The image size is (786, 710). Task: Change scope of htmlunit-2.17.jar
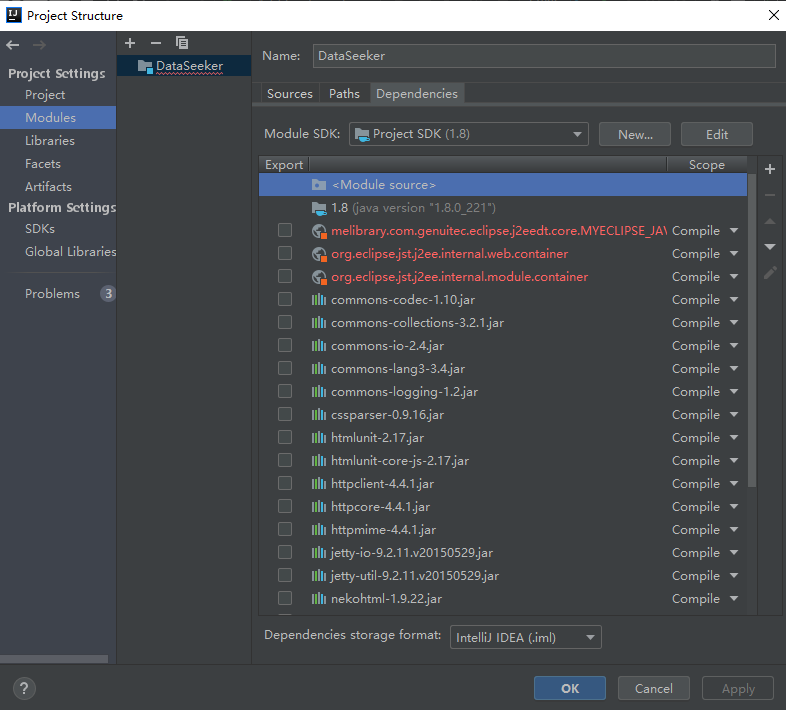click(x=734, y=438)
